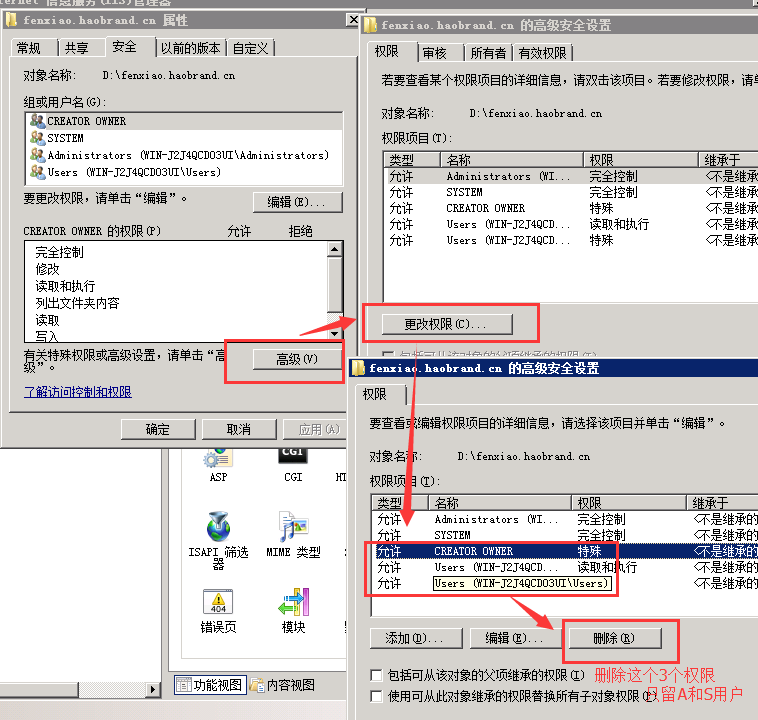The width and height of the screenshot is (758, 720).
Task: Click 读取和执行 entry in CREATOR OWNER permissions
Action: click(65, 286)
